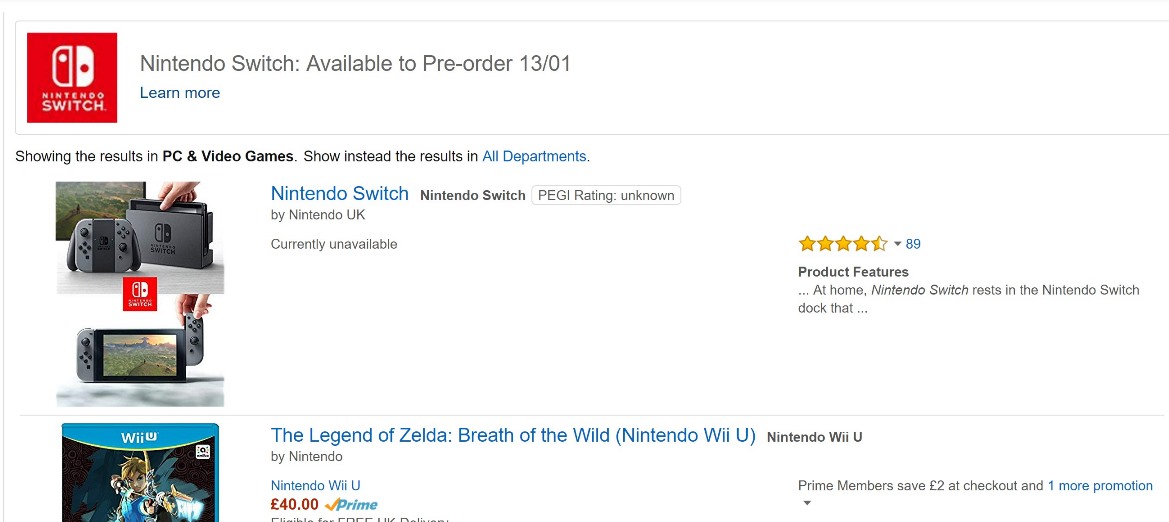This screenshot has width=1169, height=522.
Task: Open the Learn more link
Action: [180, 93]
